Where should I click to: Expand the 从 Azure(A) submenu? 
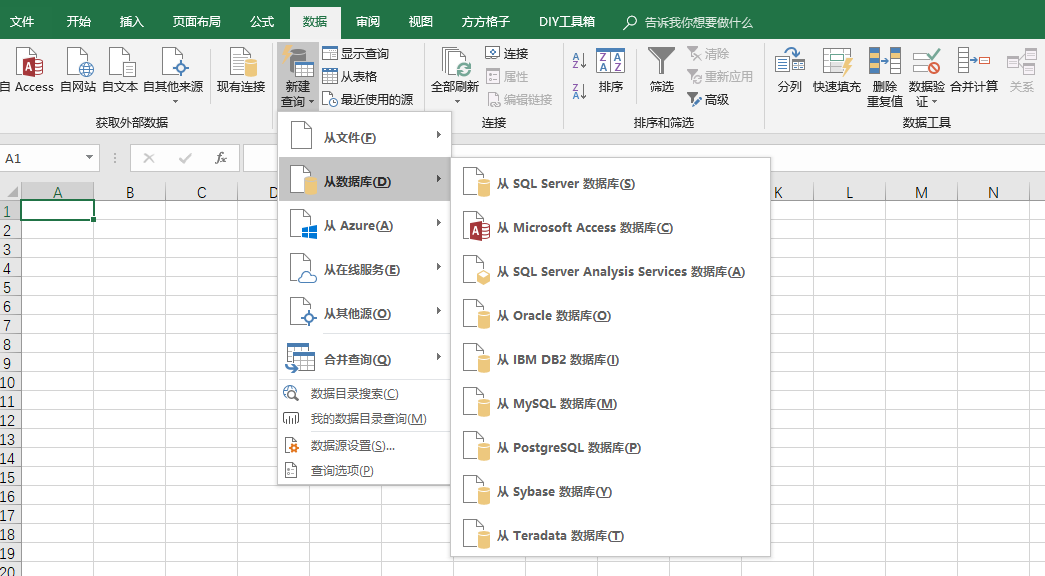click(365, 223)
